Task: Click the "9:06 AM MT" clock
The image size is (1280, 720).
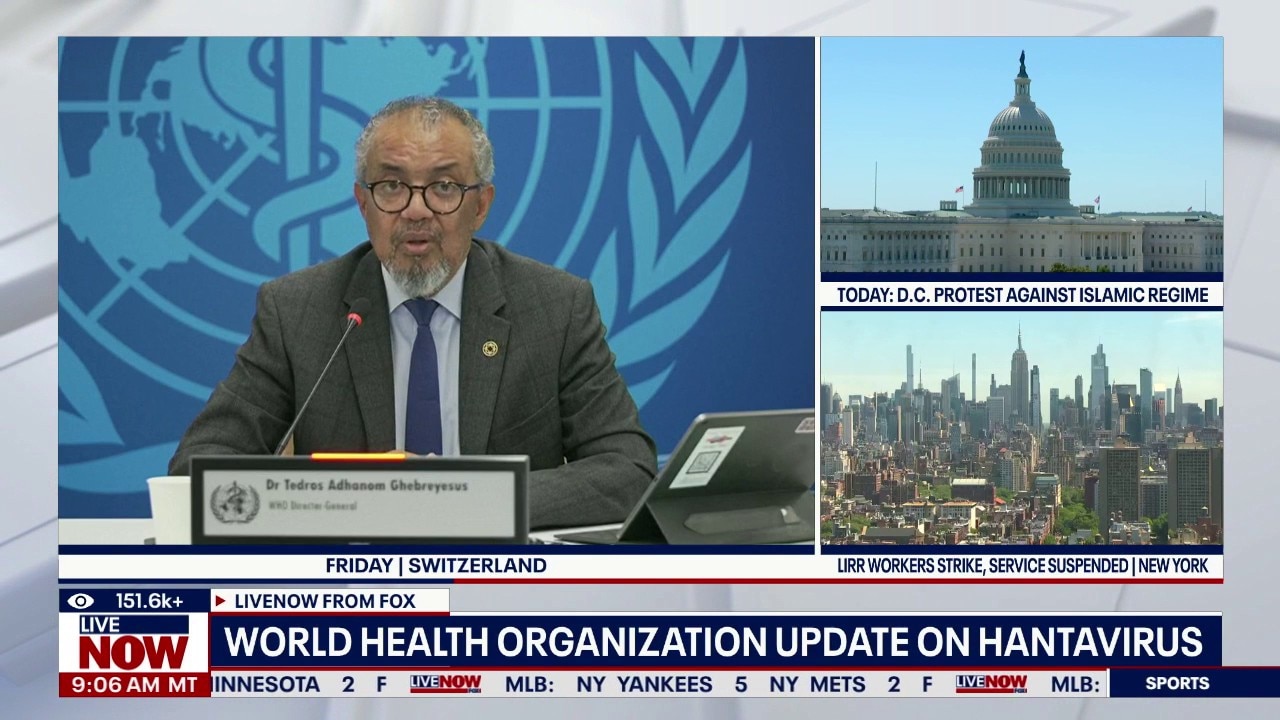Action: (x=134, y=685)
